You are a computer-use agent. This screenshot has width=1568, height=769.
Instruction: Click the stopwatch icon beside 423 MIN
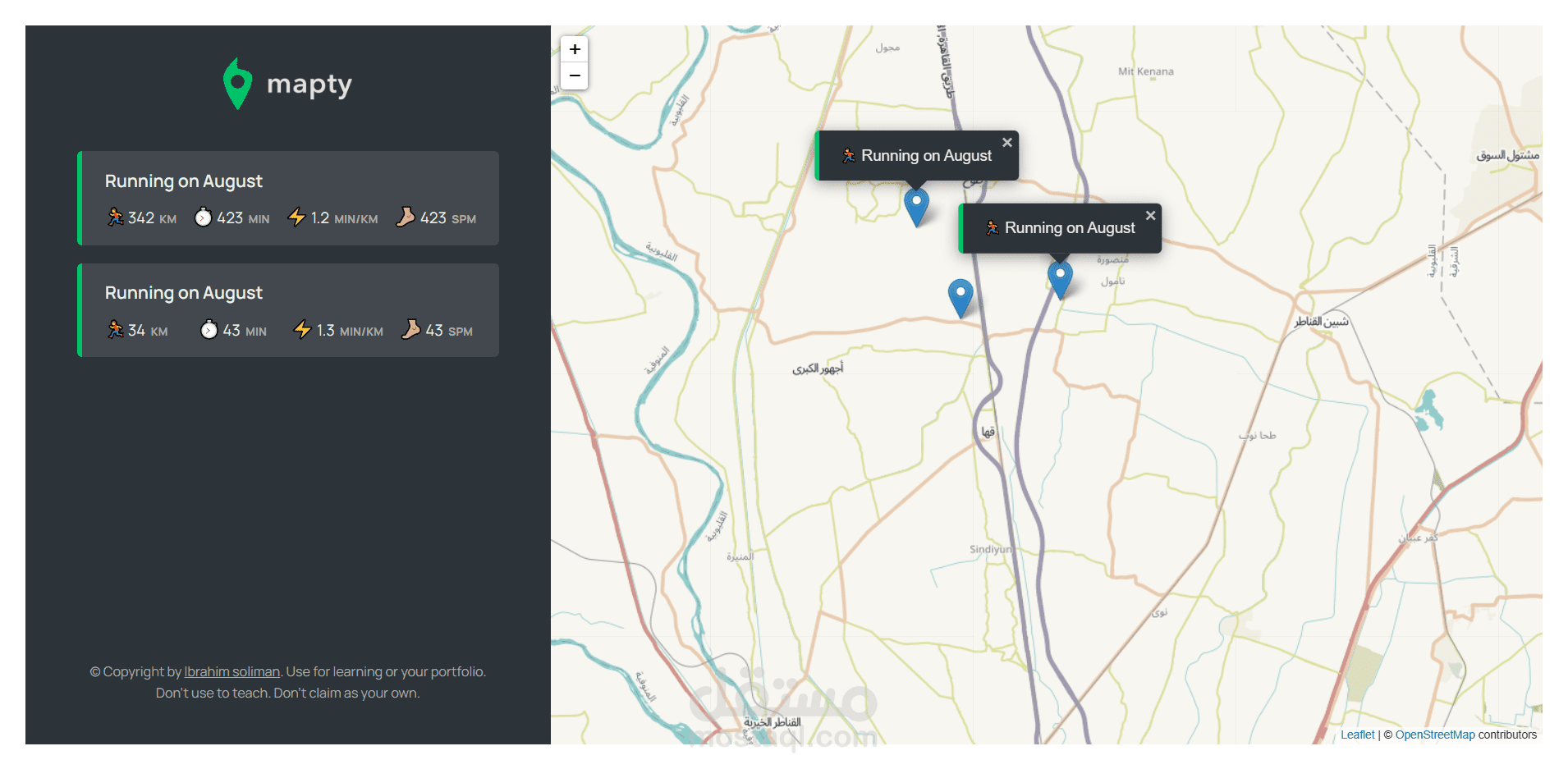[203, 217]
